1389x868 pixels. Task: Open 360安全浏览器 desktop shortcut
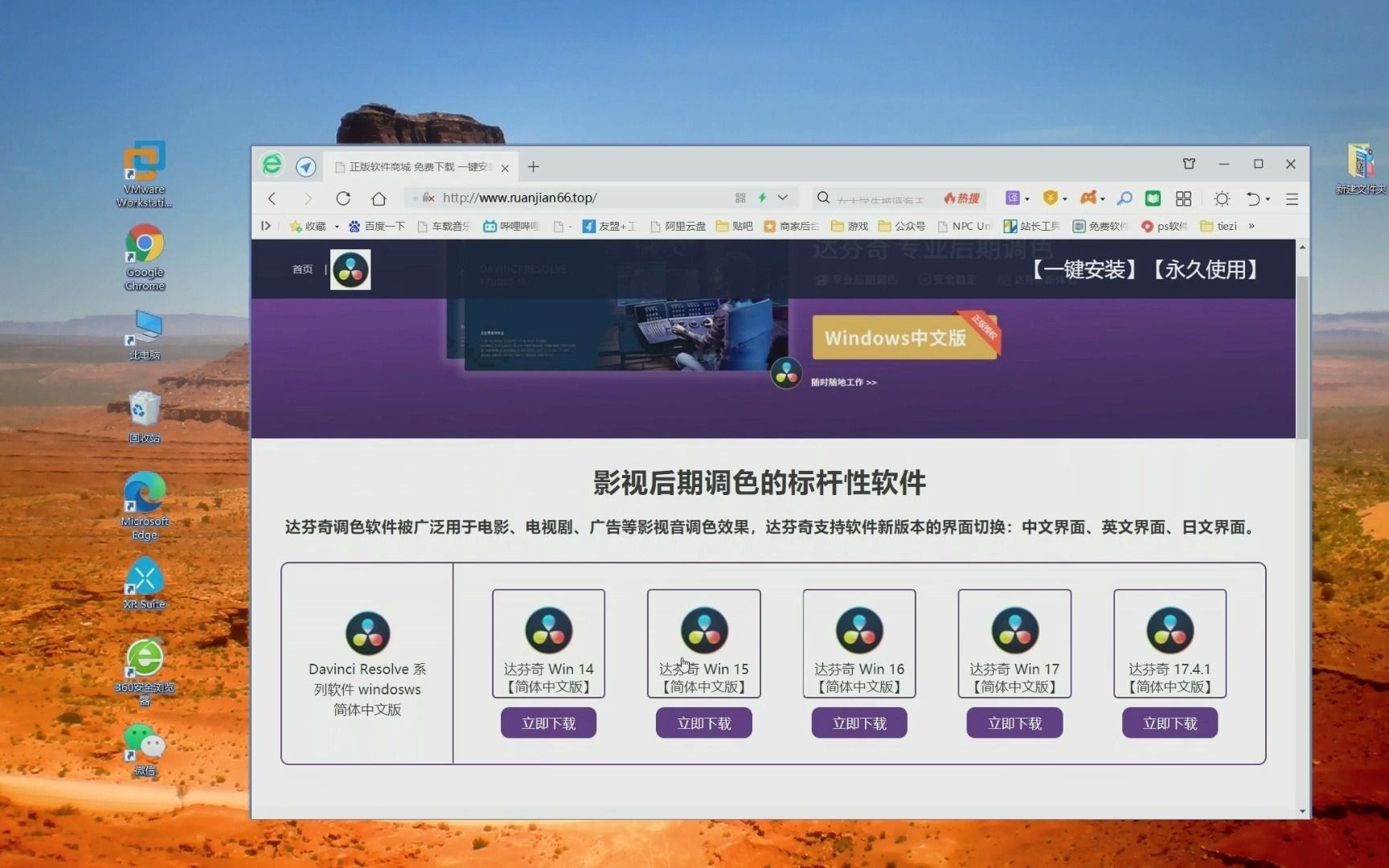click(x=145, y=672)
